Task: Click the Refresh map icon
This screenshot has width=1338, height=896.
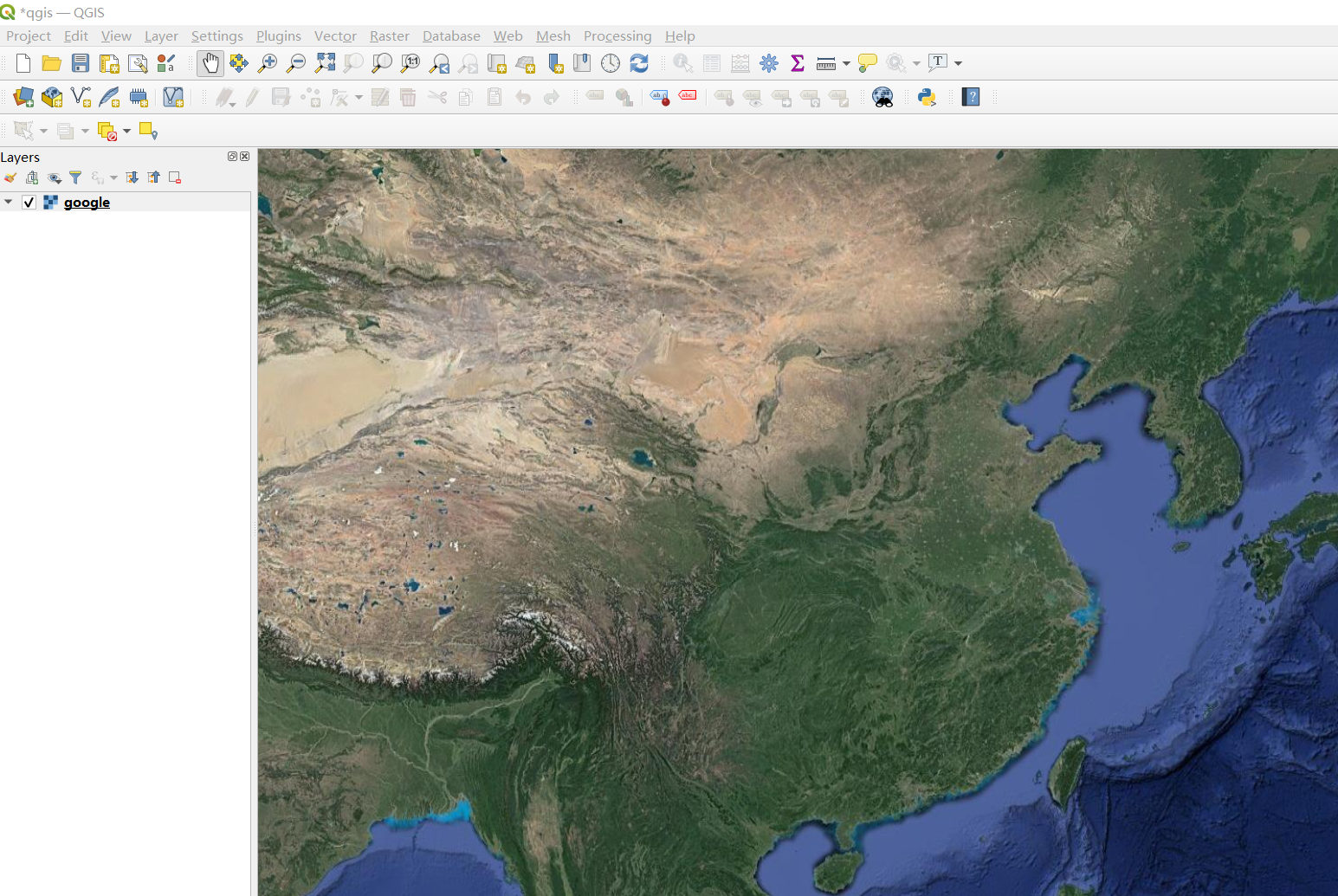Action: [639, 63]
